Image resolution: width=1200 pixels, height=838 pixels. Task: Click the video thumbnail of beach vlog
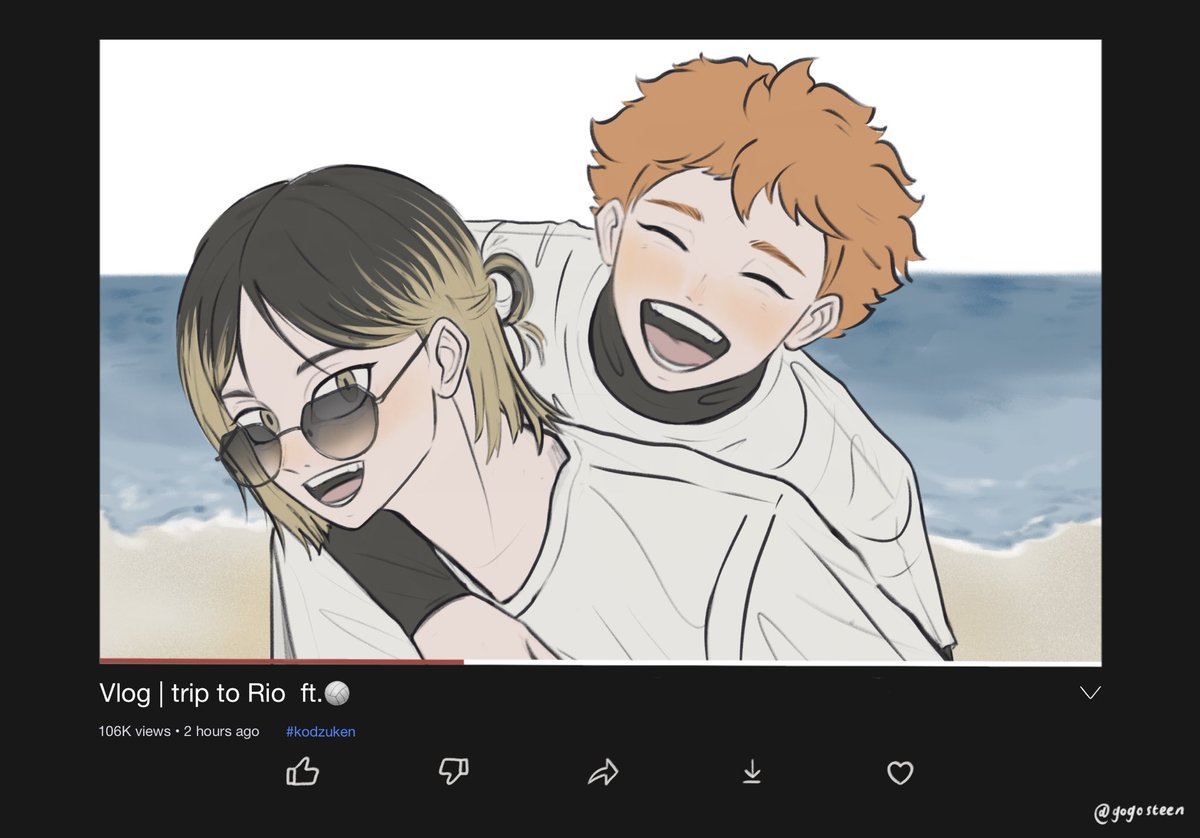coord(600,350)
